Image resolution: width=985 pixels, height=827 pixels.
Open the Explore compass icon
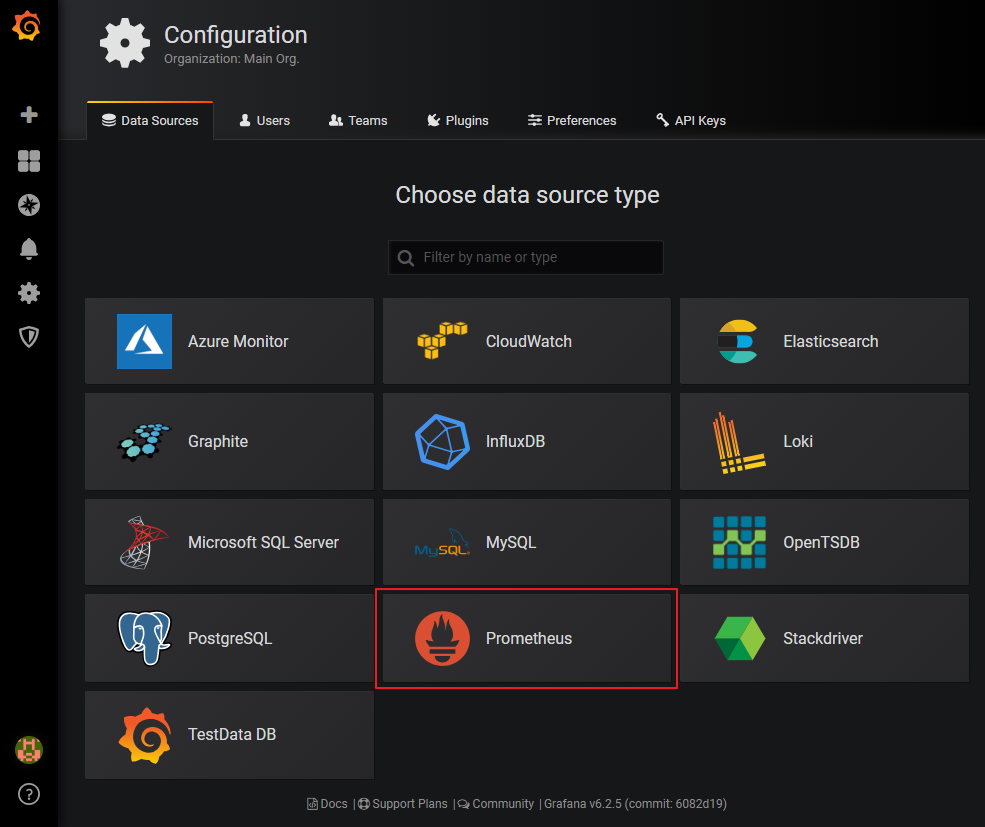[x=29, y=205]
